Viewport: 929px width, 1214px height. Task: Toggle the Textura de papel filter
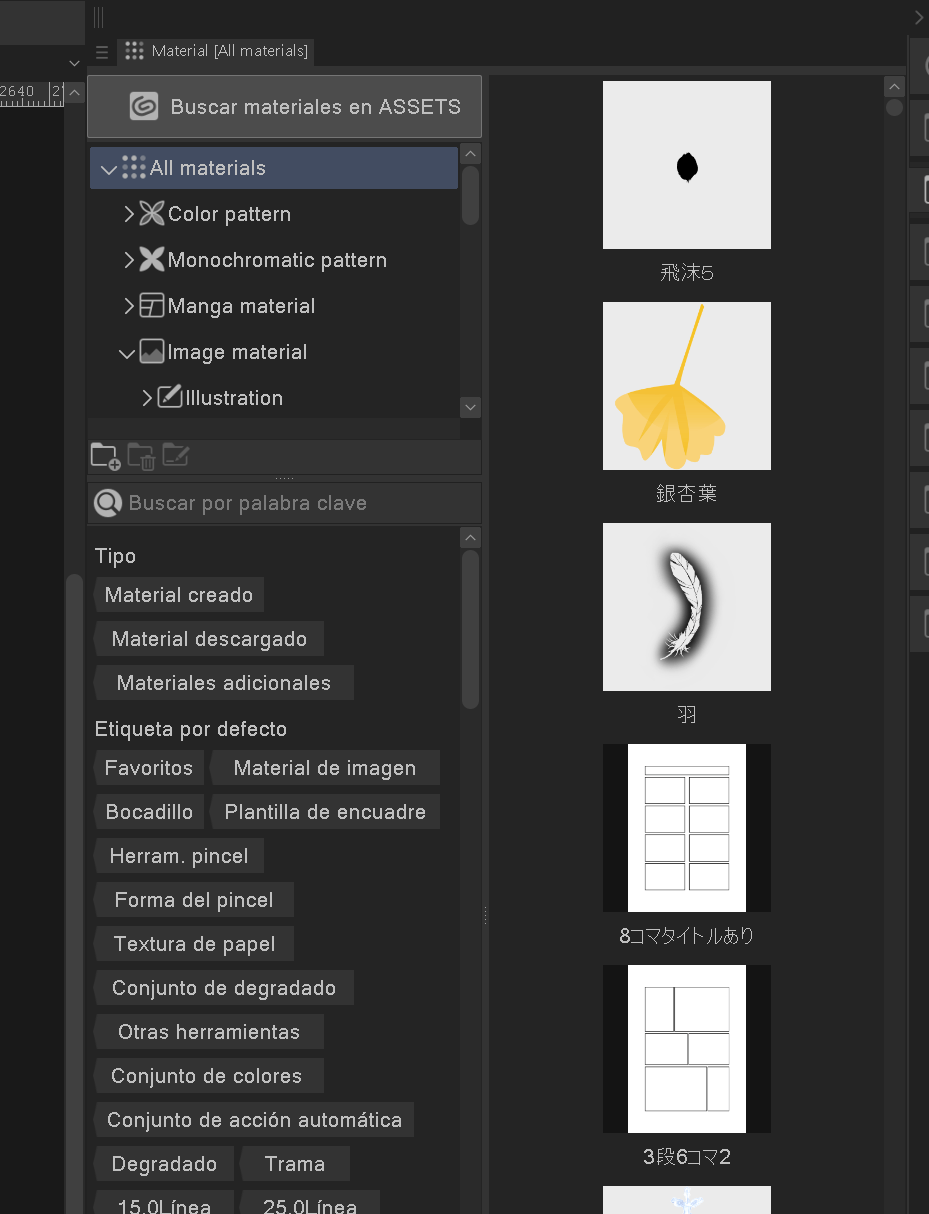tap(194, 943)
